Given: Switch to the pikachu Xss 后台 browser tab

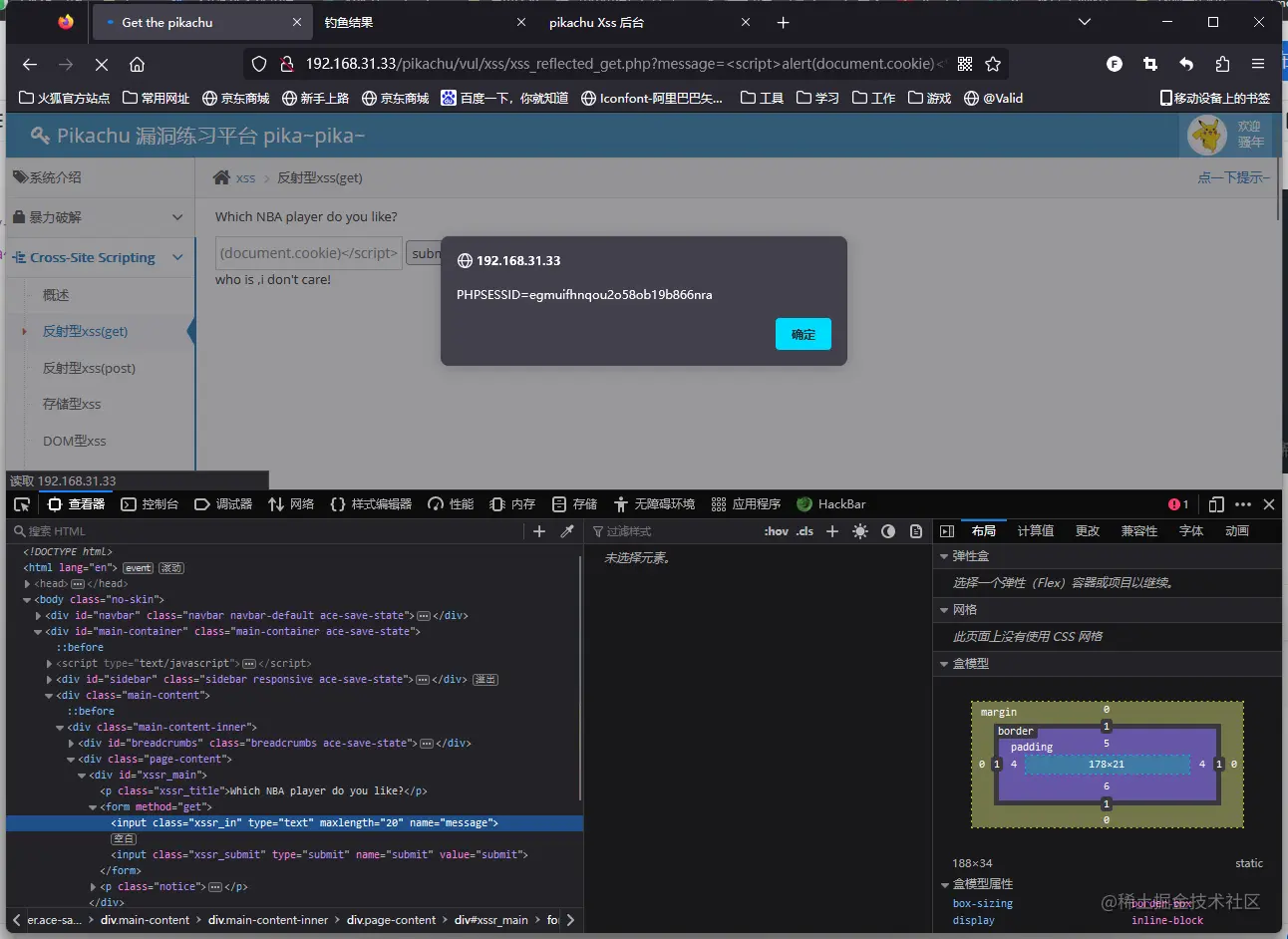Looking at the screenshot, I should point(651,22).
